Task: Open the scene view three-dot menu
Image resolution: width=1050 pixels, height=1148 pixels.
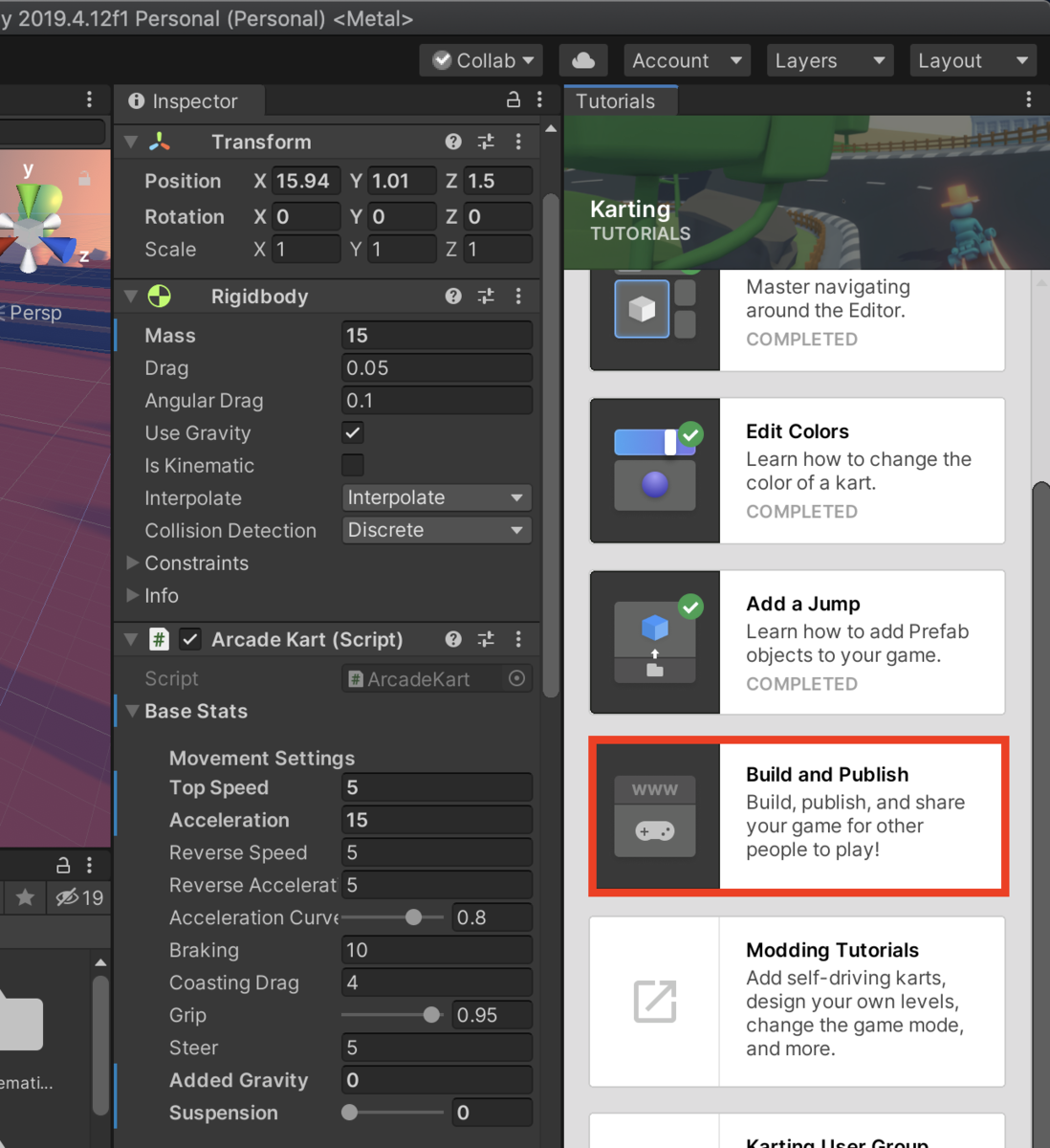Action: tap(89, 99)
